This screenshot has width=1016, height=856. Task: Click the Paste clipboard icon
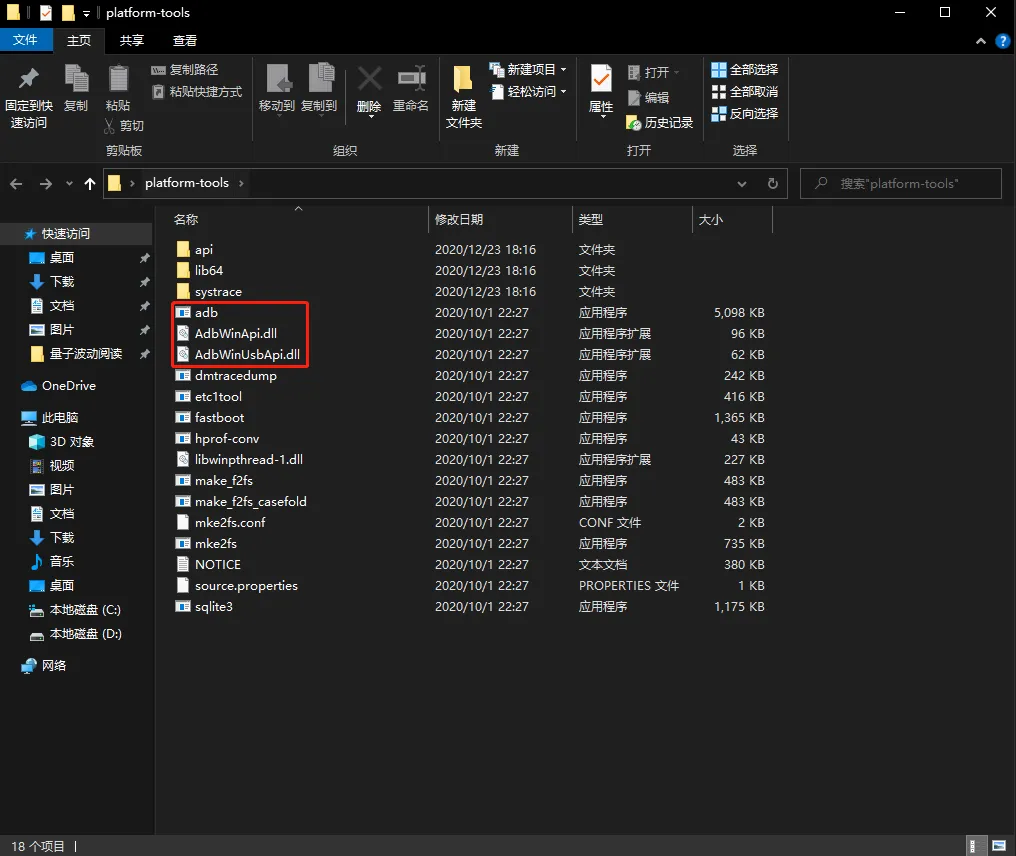pyautogui.click(x=118, y=79)
